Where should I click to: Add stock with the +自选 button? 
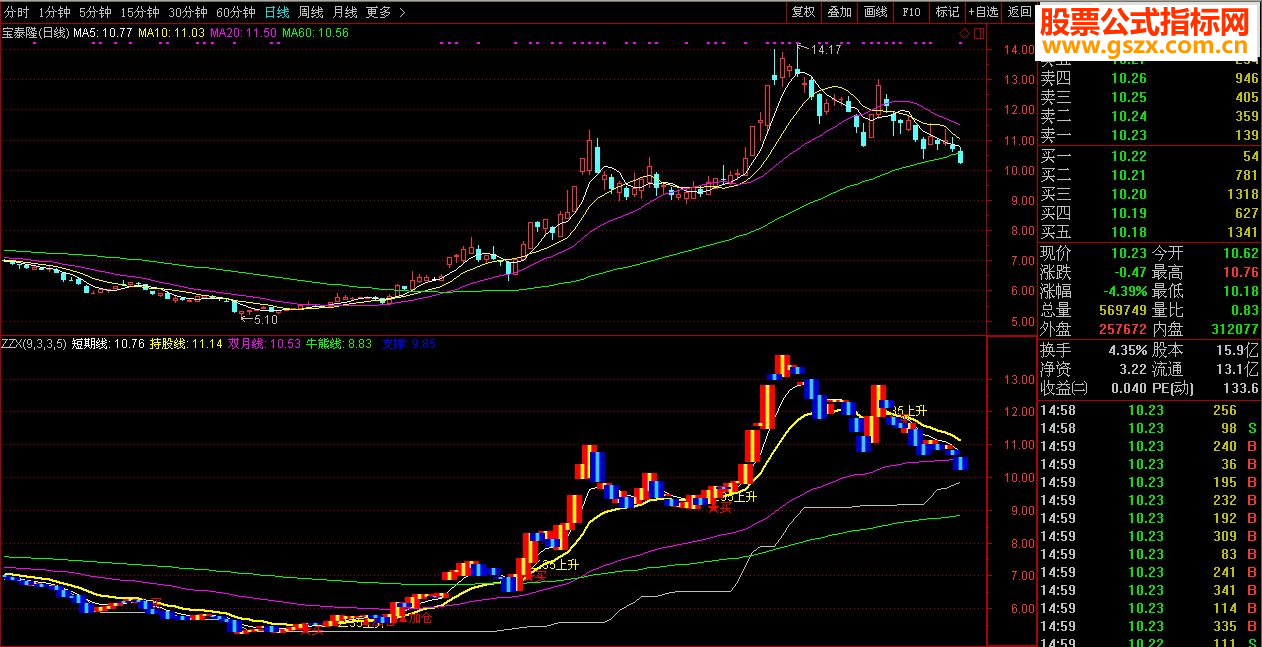click(982, 12)
